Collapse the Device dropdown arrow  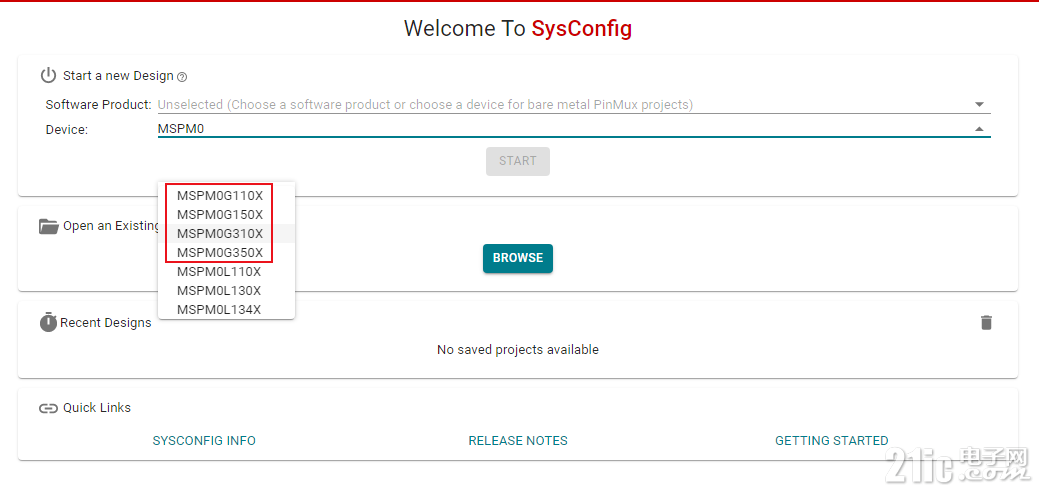(x=979, y=129)
